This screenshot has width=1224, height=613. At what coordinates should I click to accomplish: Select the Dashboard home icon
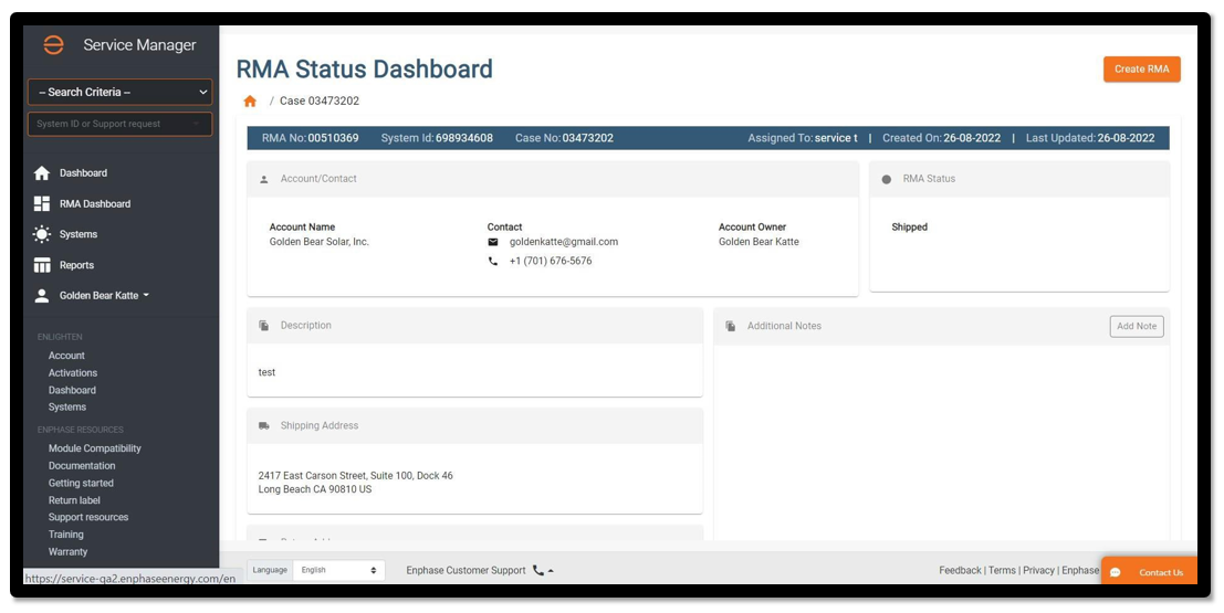coord(40,172)
